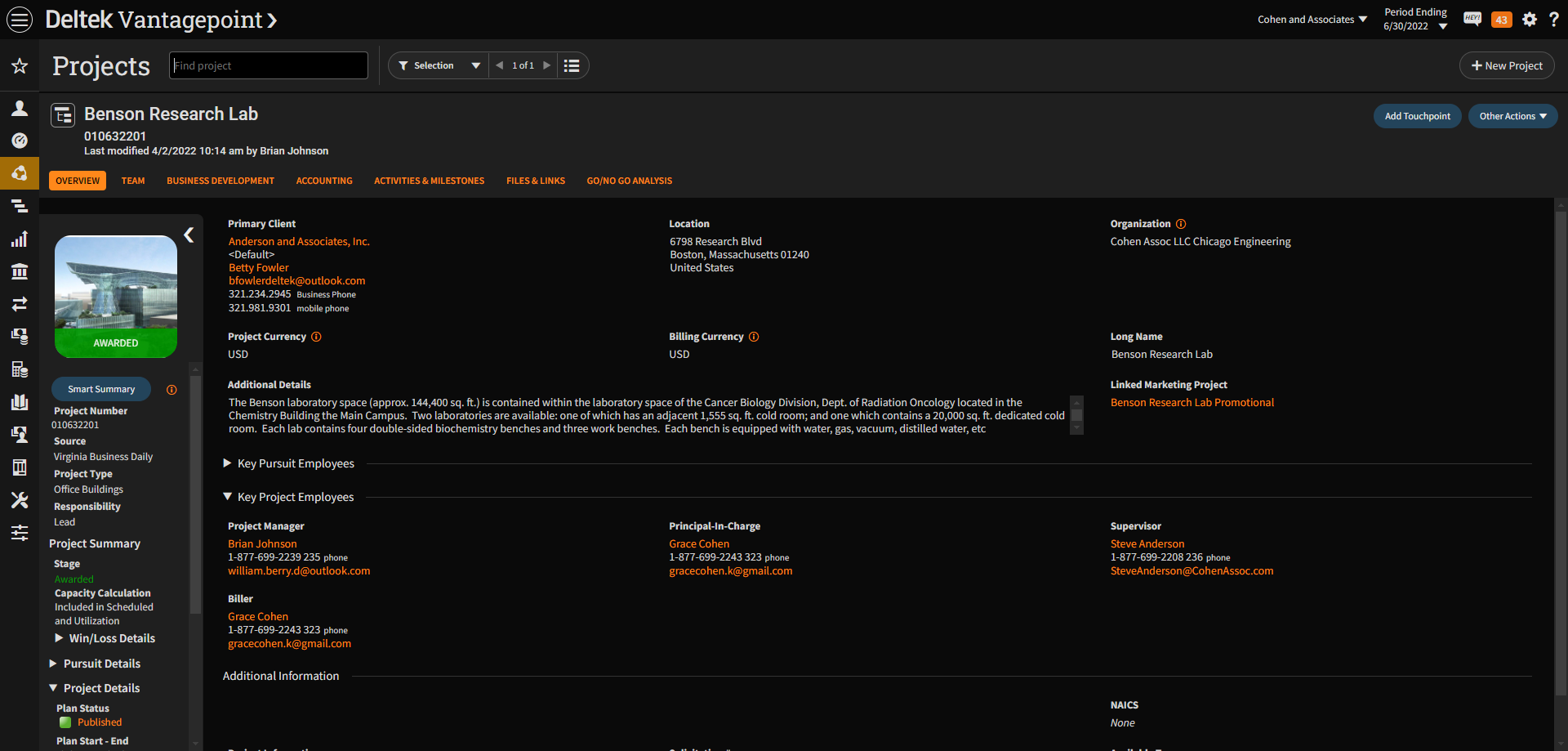Open the Cohen and Associates company dropdown

coord(1312,20)
